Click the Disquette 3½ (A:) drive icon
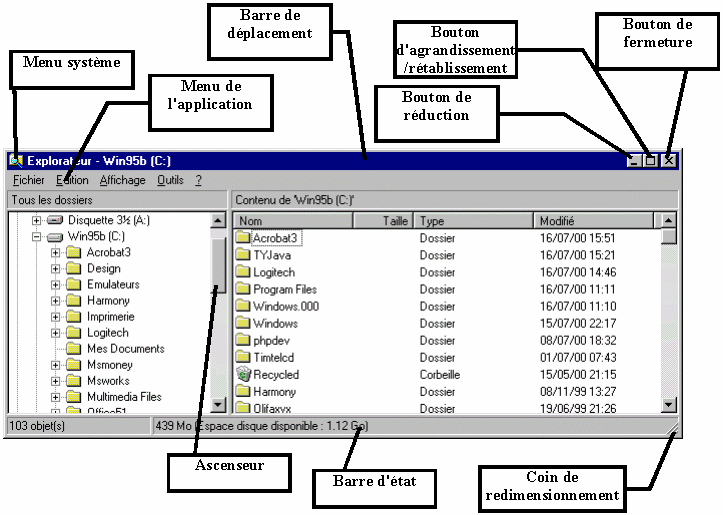 (55, 220)
